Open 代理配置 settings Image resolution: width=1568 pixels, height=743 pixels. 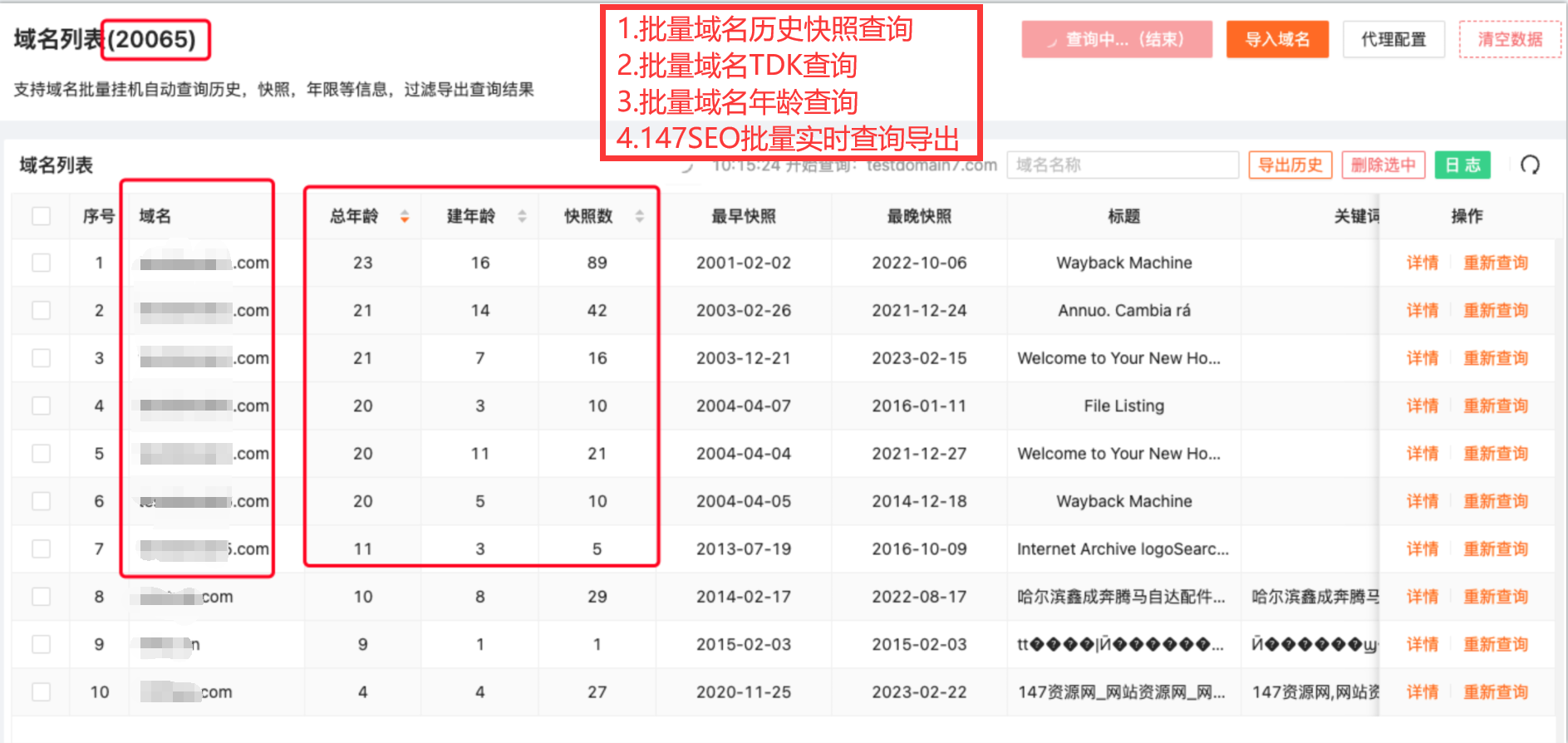(x=1394, y=39)
